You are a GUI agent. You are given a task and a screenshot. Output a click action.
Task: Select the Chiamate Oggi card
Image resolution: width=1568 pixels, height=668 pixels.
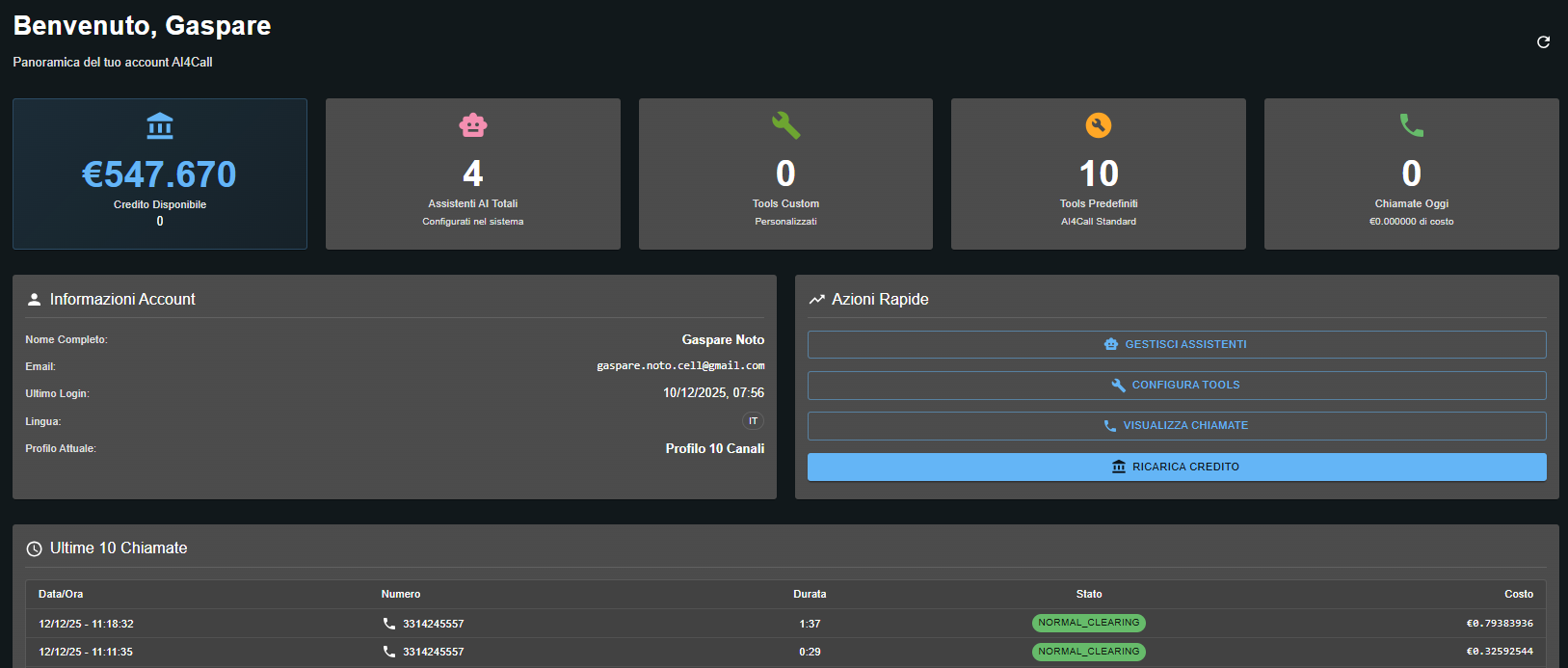tap(1412, 174)
